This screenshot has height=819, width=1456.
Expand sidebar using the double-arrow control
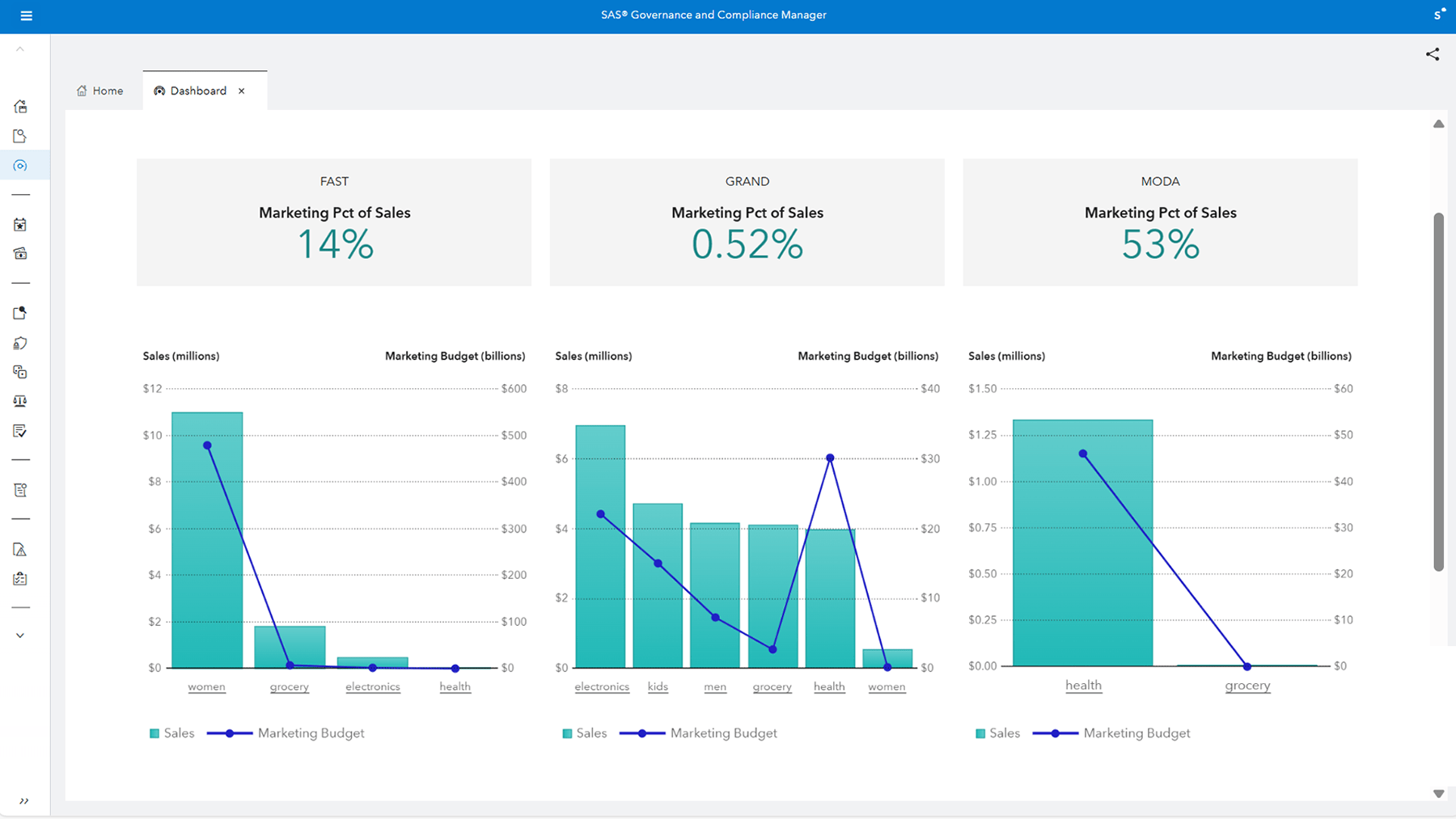(24, 801)
